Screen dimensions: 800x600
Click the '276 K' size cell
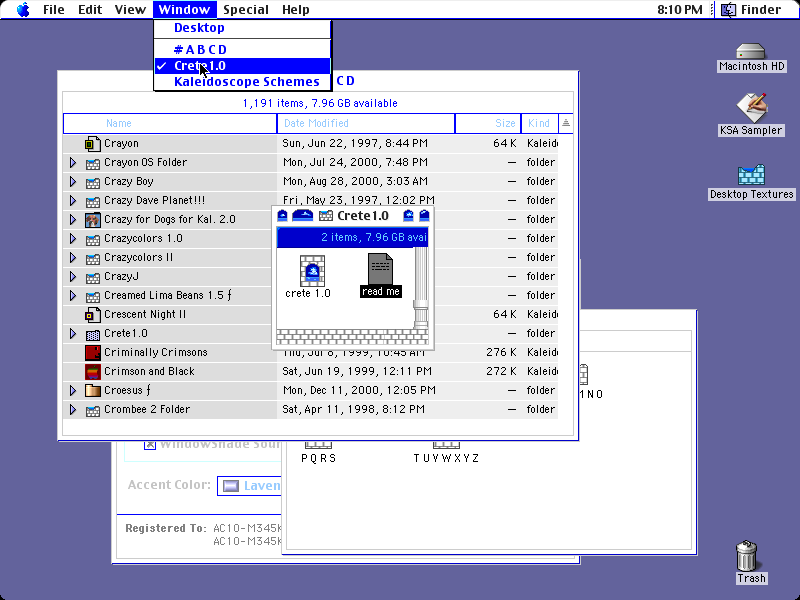[501, 352]
